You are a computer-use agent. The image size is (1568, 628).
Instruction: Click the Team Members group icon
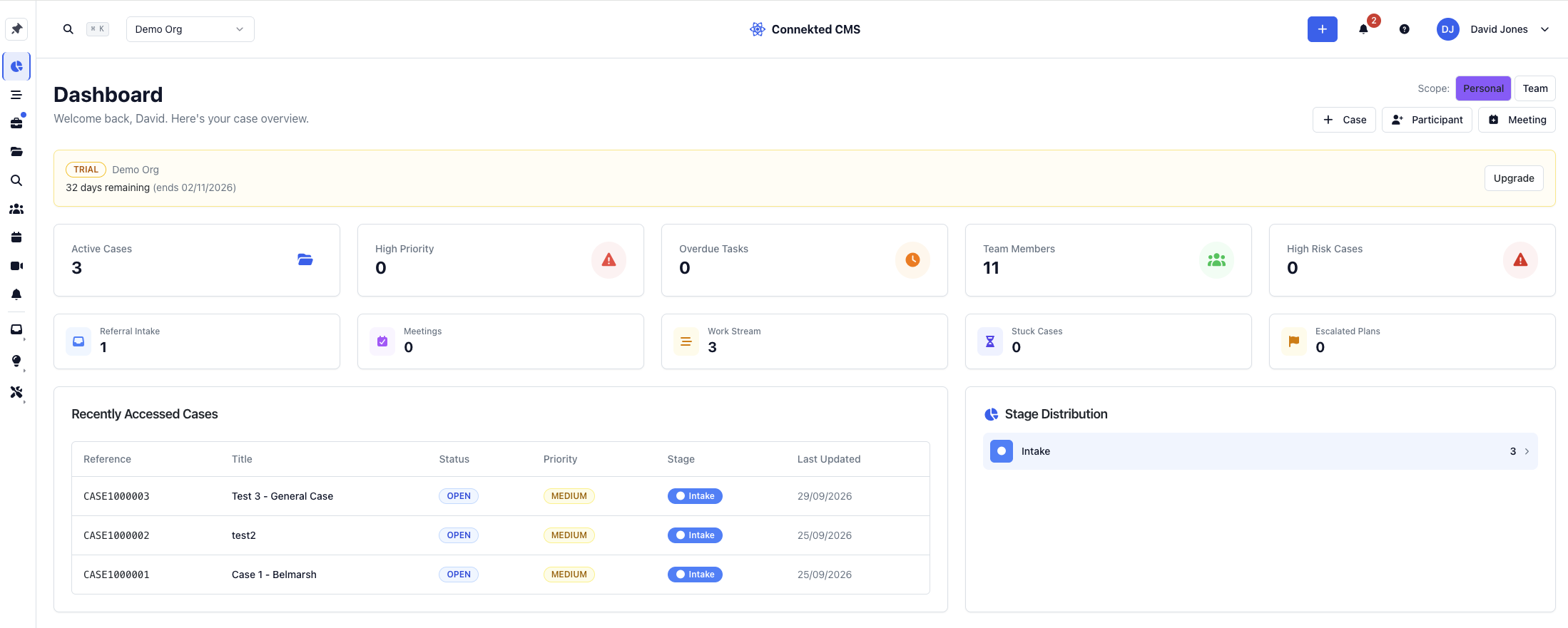tap(1216, 260)
